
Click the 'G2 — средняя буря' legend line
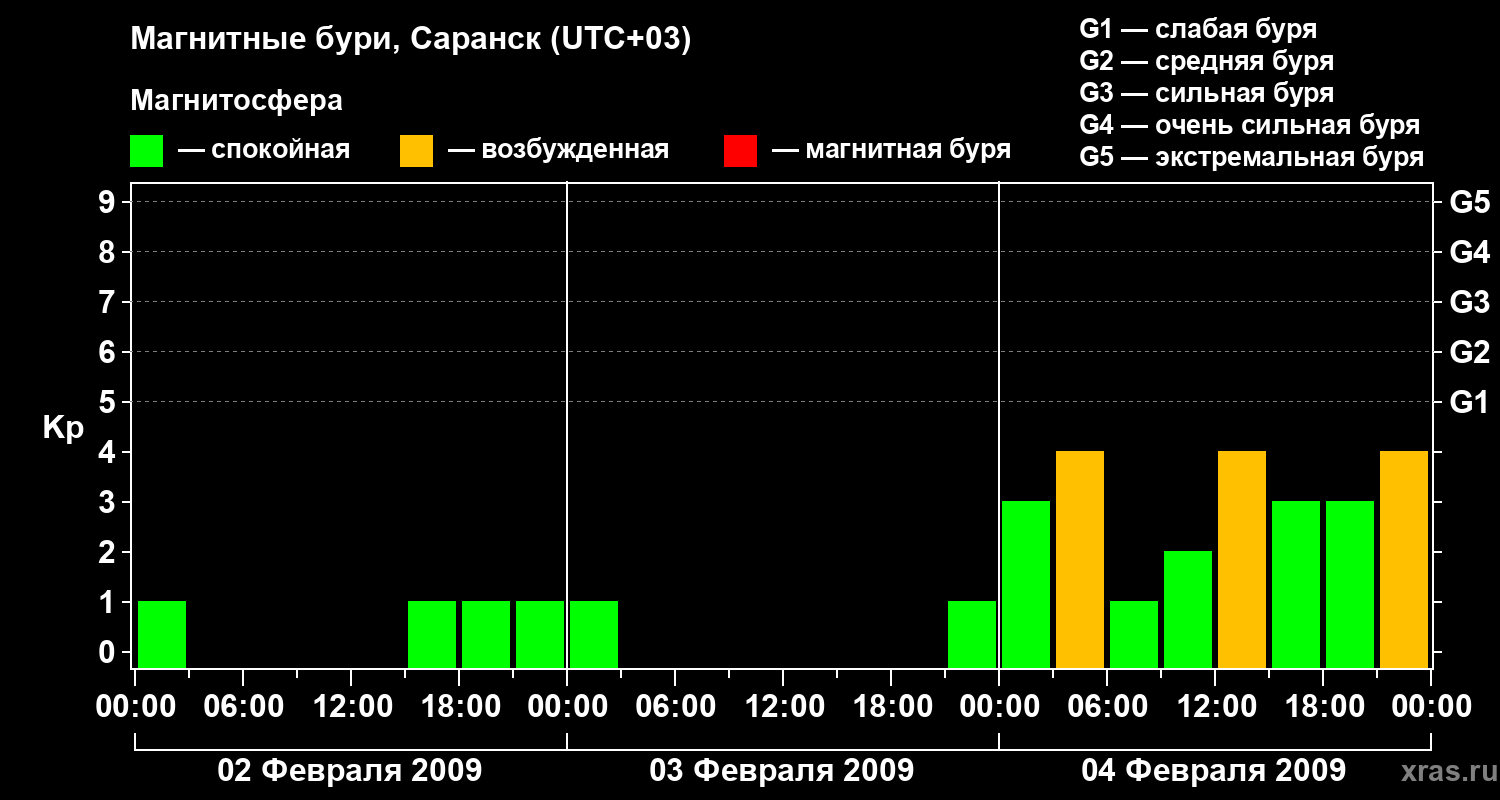pos(1206,61)
